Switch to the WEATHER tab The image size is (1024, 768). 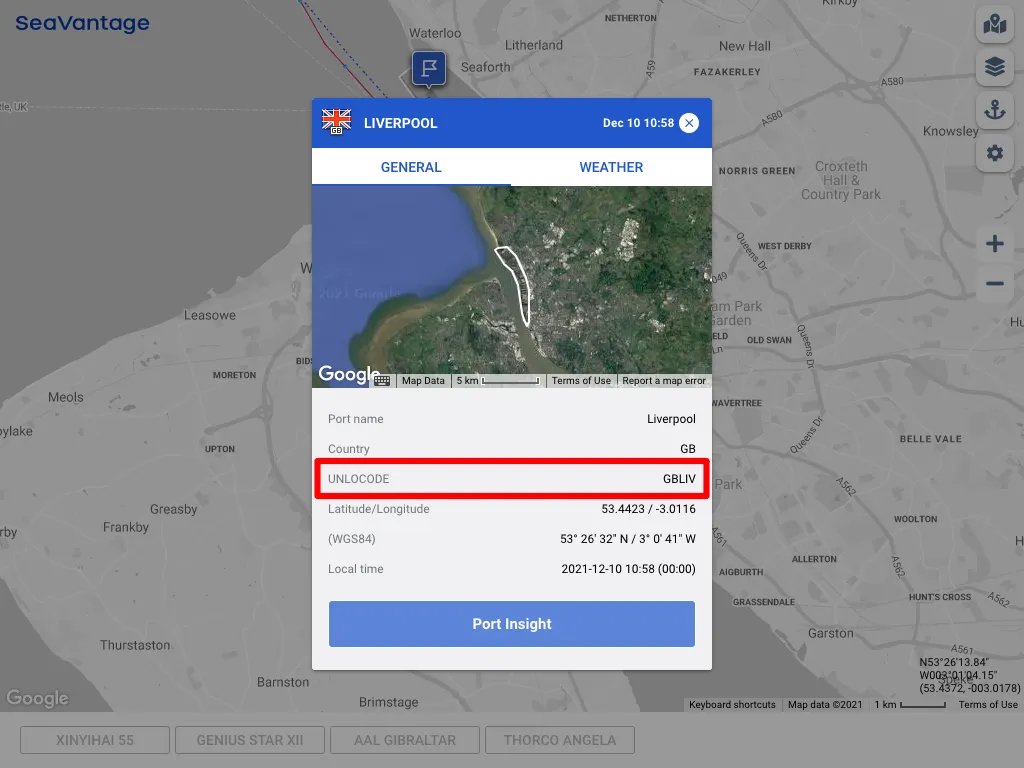pyautogui.click(x=611, y=167)
